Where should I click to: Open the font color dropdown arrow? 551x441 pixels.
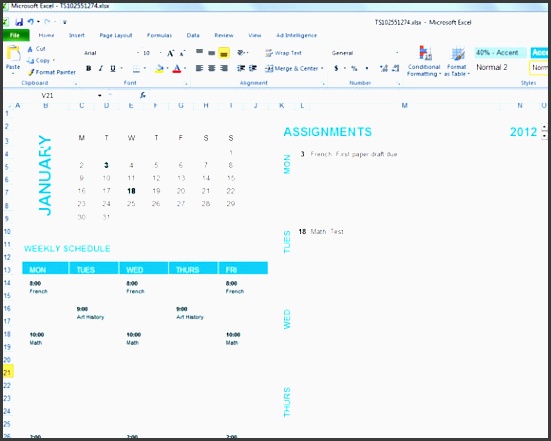[x=185, y=69]
